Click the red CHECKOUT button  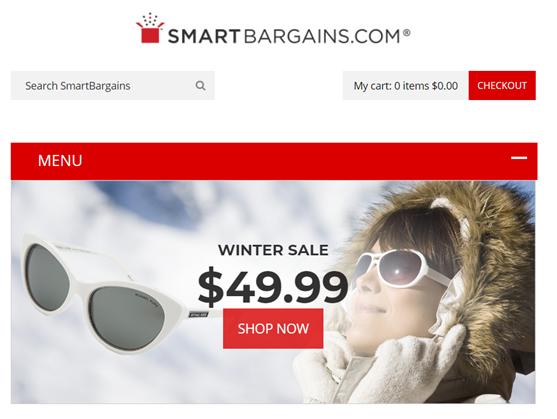tap(502, 86)
